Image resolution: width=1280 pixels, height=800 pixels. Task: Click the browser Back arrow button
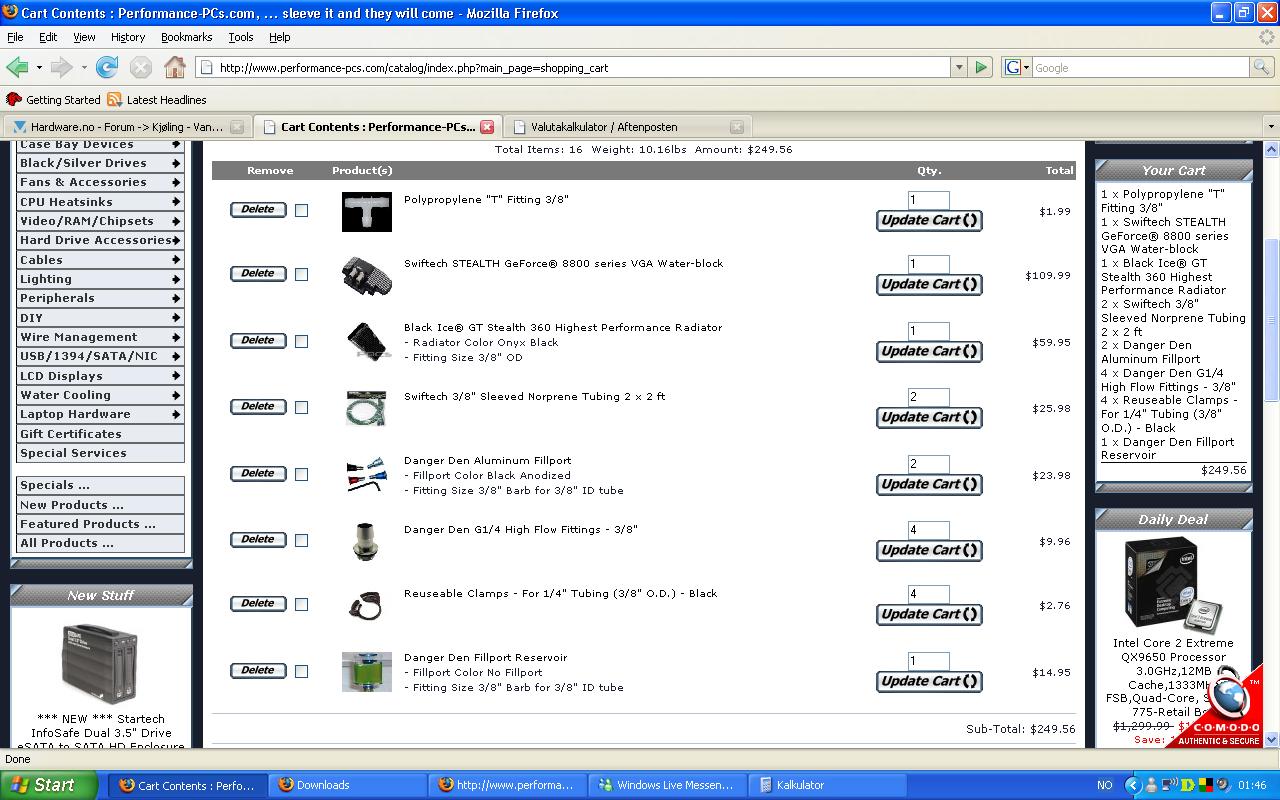pyautogui.click(x=17, y=67)
